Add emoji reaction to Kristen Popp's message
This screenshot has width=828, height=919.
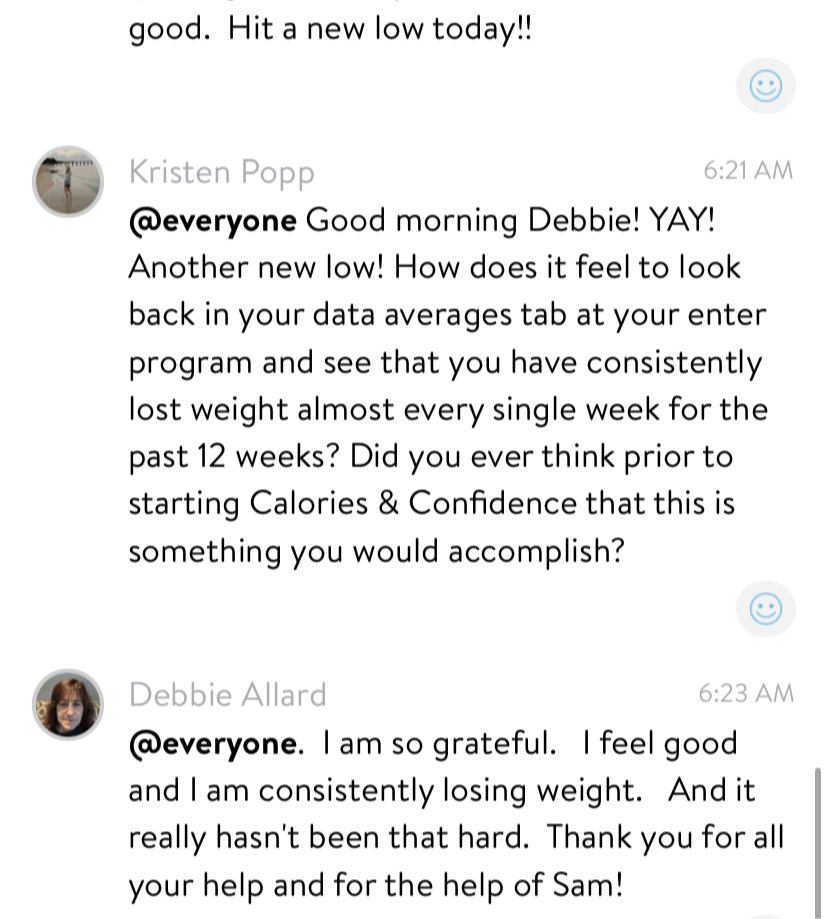(x=765, y=608)
